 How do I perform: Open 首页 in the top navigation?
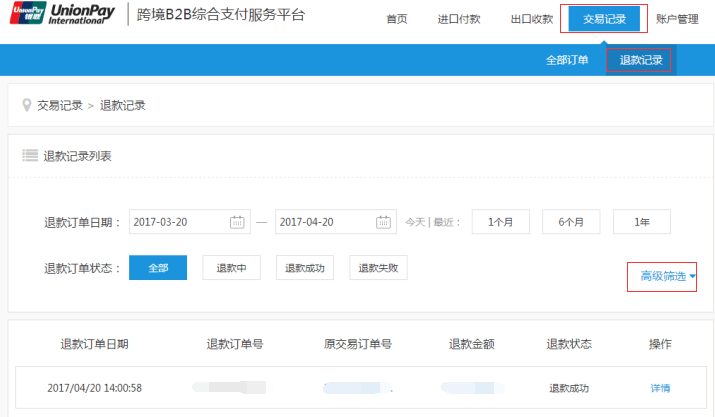[397, 19]
